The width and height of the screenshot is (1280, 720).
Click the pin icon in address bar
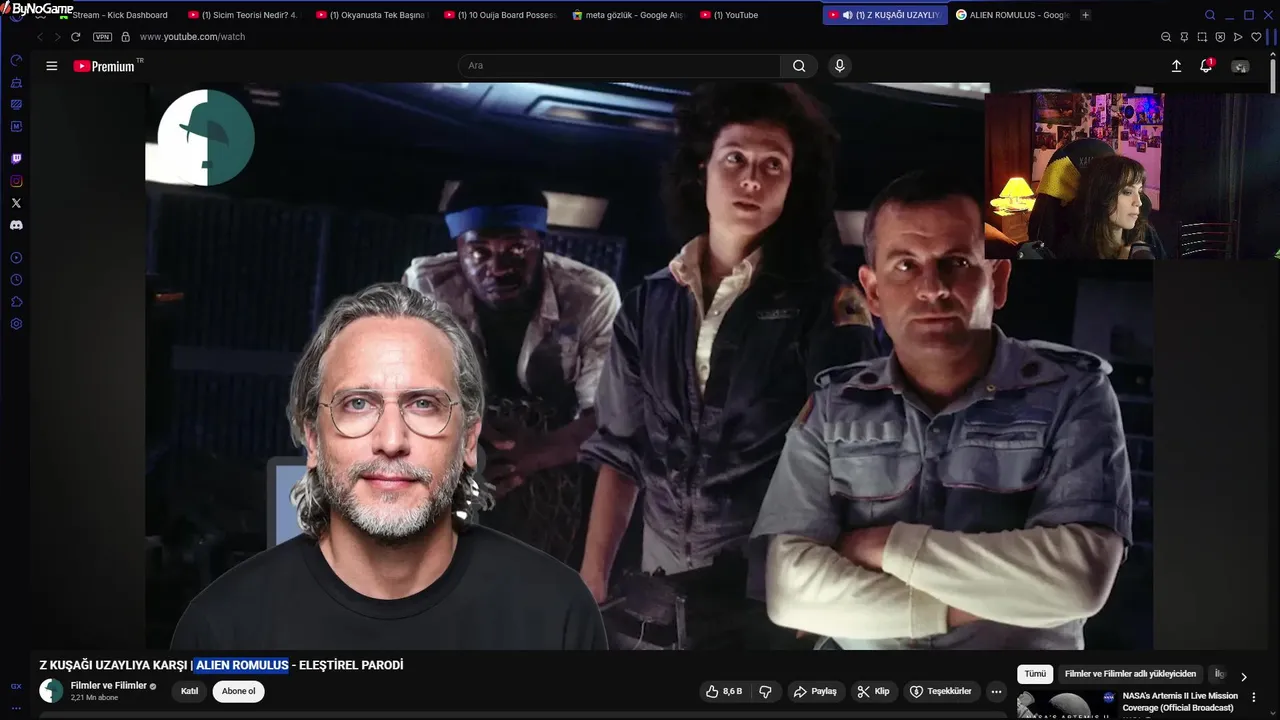click(x=1184, y=37)
